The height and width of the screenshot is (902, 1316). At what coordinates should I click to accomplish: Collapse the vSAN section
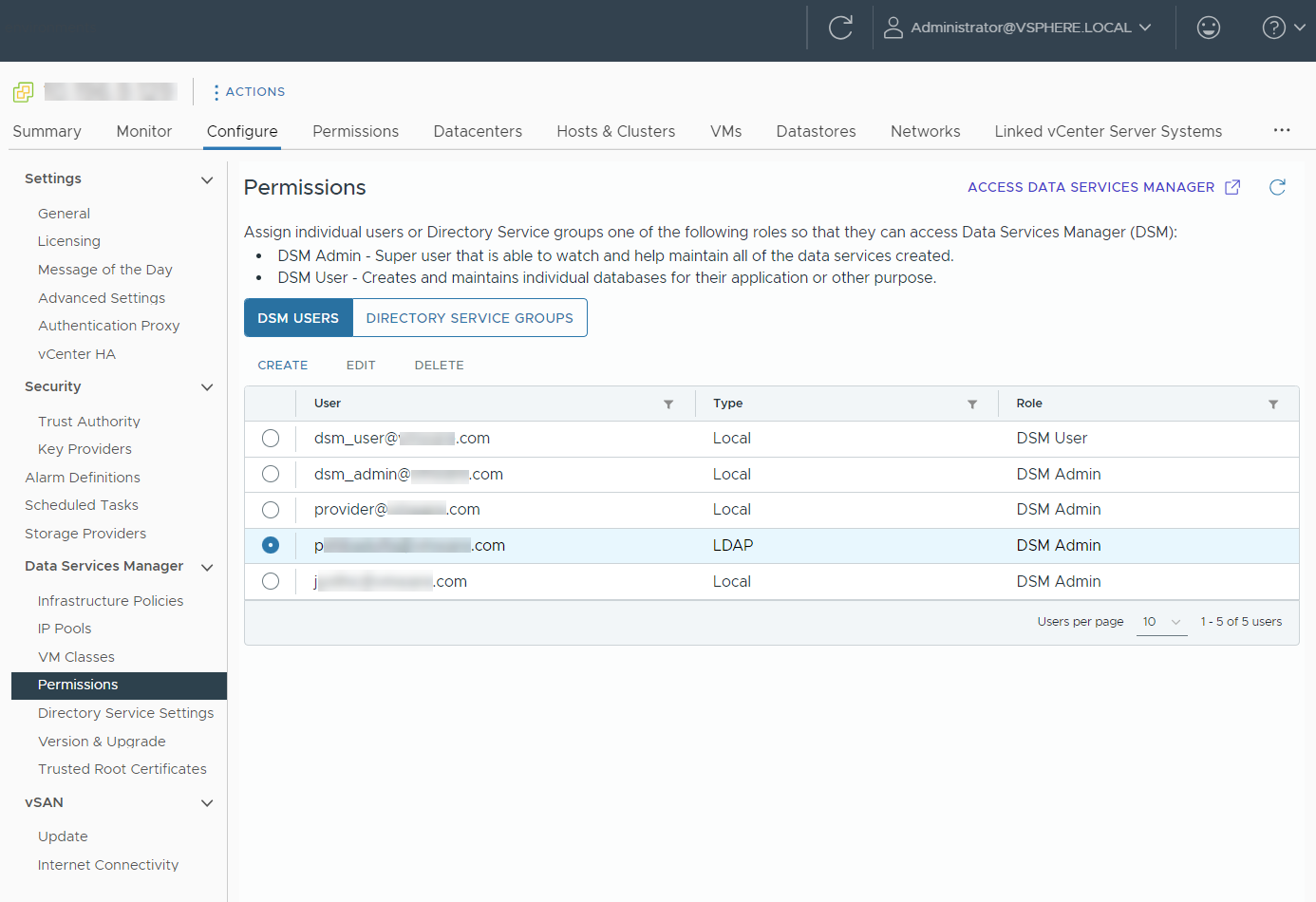(x=207, y=803)
